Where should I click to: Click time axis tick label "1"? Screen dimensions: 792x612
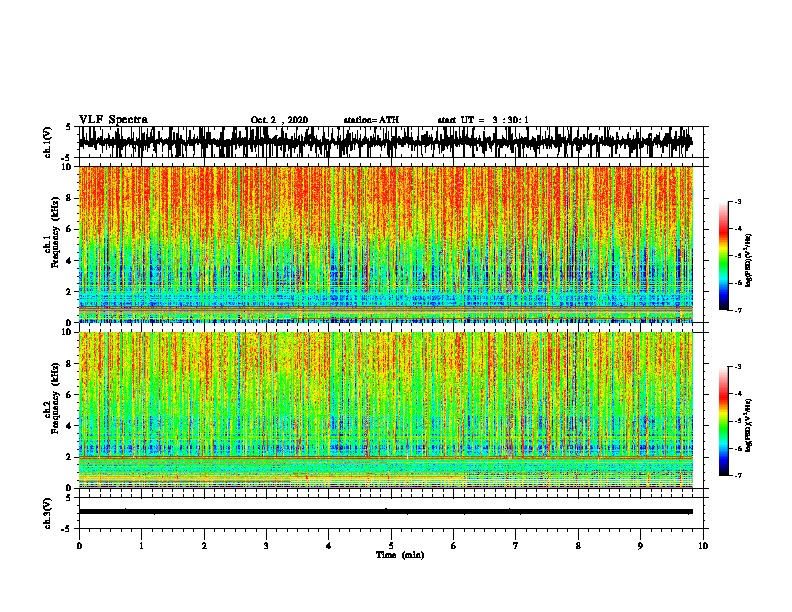[x=141, y=545]
